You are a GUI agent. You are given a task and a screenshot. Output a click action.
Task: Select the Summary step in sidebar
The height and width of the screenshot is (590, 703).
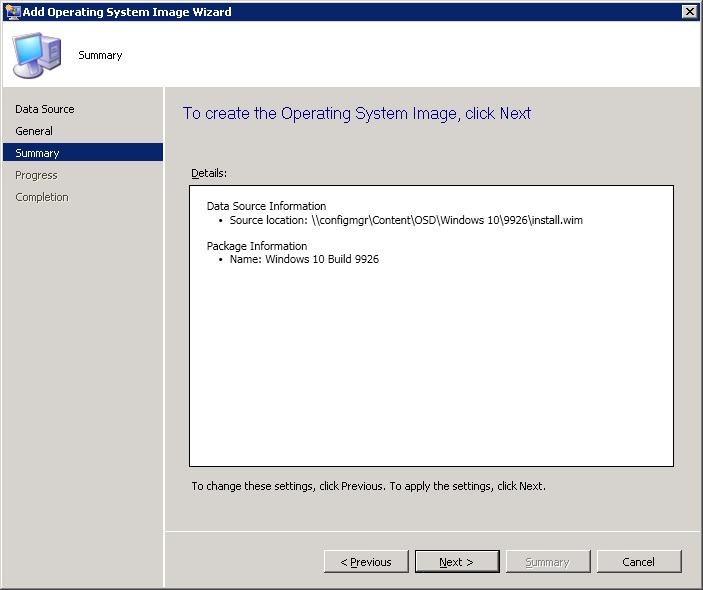38,153
